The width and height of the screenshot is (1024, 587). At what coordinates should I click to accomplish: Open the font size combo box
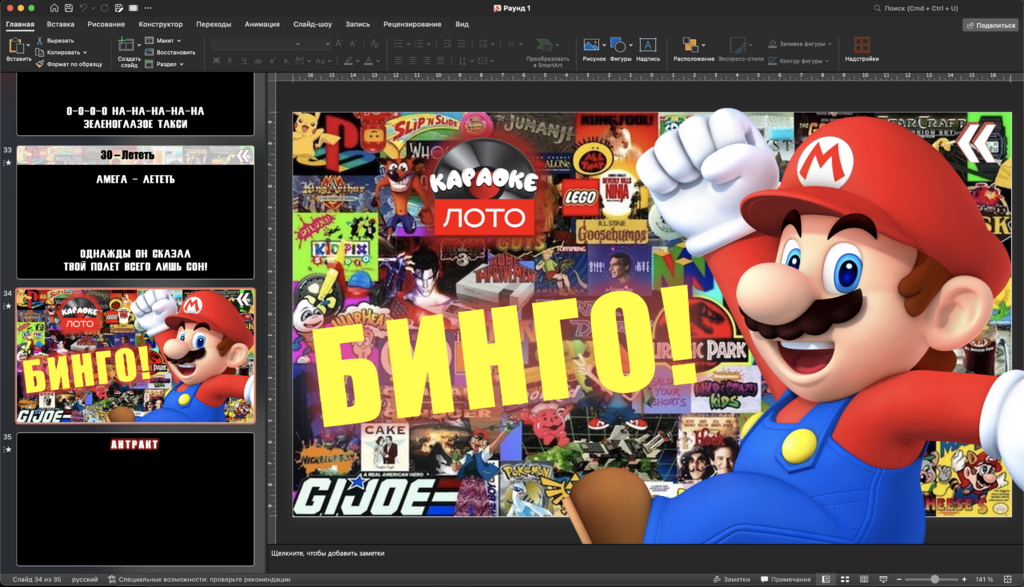coord(318,44)
